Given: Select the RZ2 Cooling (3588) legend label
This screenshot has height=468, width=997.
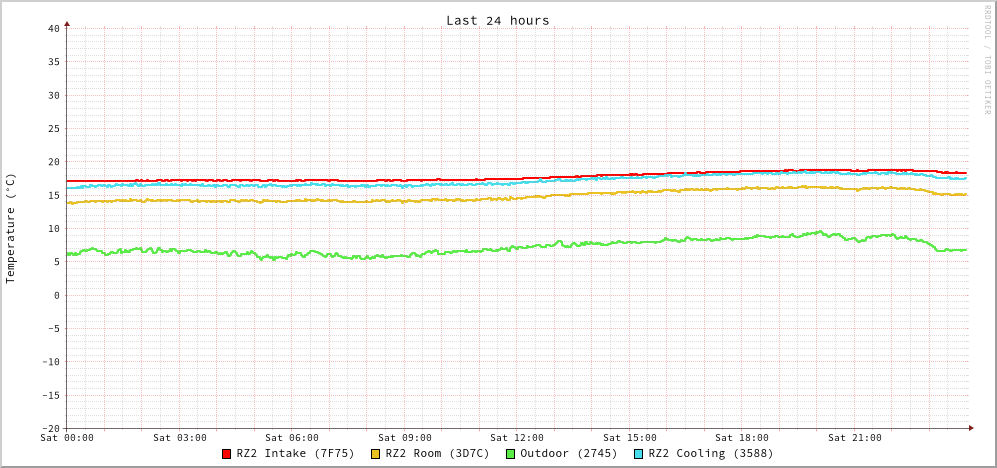Looking at the screenshot, I should pyautogui.click(x=710, y=454).
